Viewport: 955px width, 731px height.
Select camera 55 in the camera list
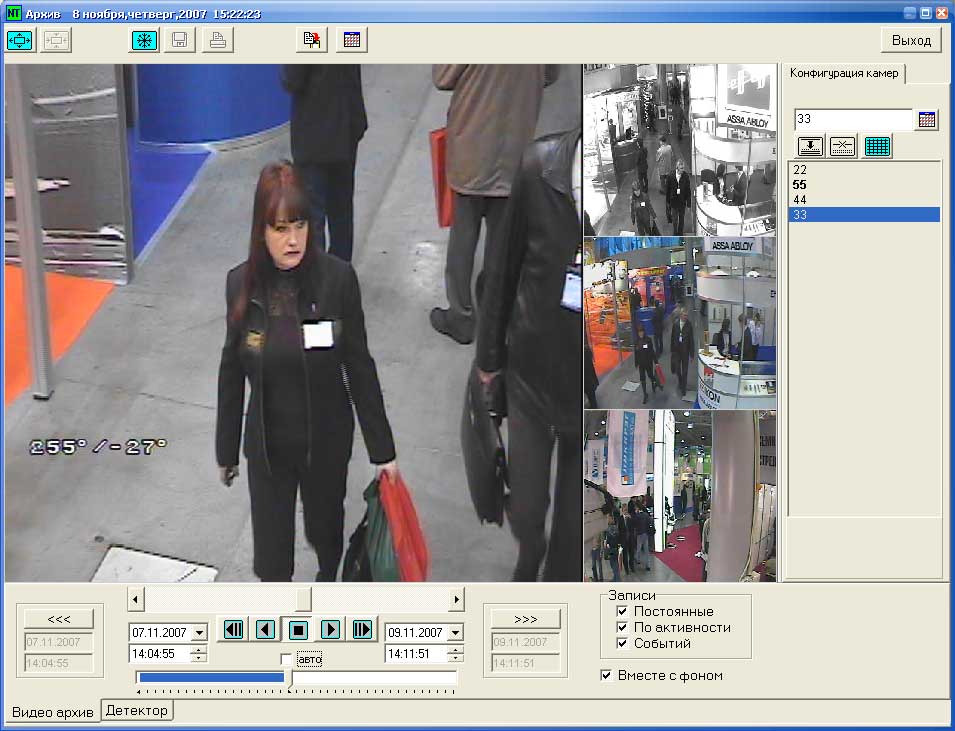[800, 185]
